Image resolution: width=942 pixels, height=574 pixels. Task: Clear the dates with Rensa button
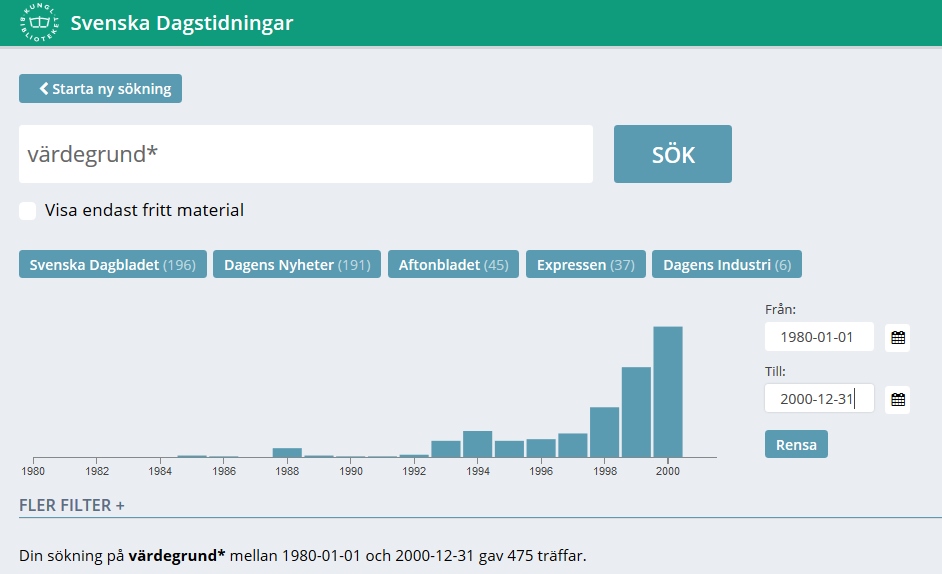796,444
